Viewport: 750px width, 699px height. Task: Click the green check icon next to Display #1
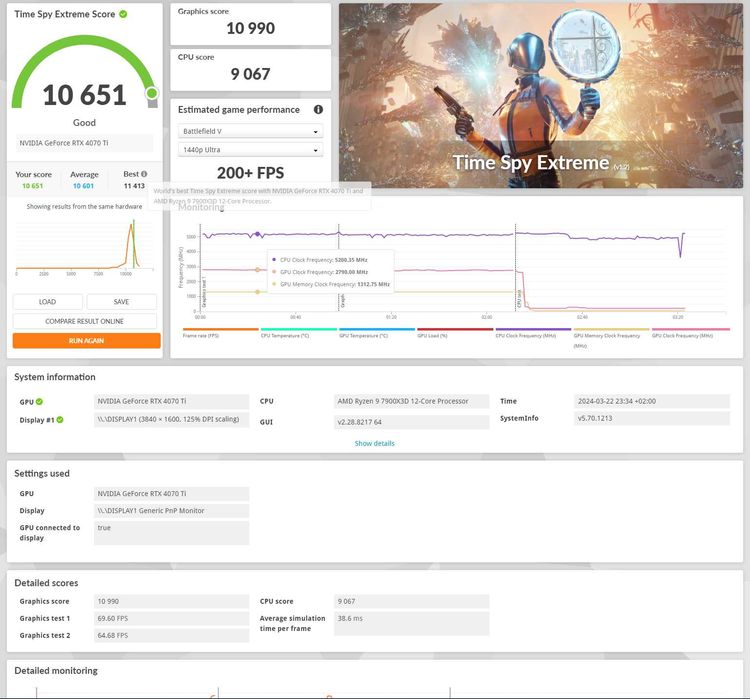[60, 420]
